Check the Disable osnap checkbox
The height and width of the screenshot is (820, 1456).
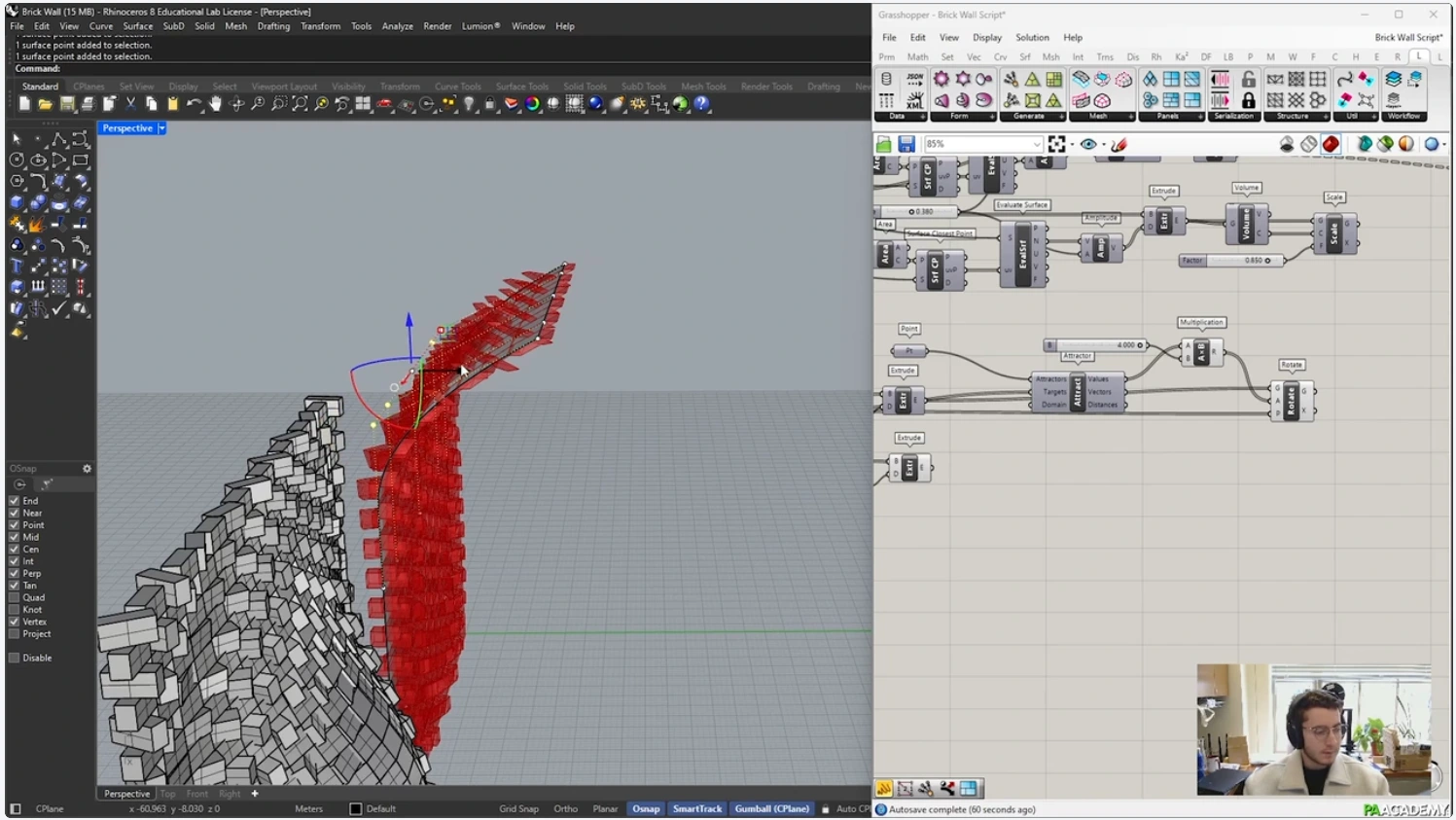(14, 658)
